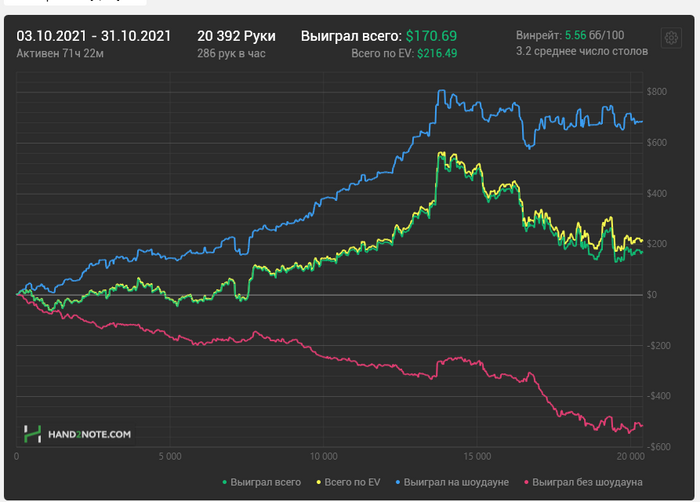Click the $200 y-axis label
The height and width of the screenshot is (502, 700).
coord(657,244)
